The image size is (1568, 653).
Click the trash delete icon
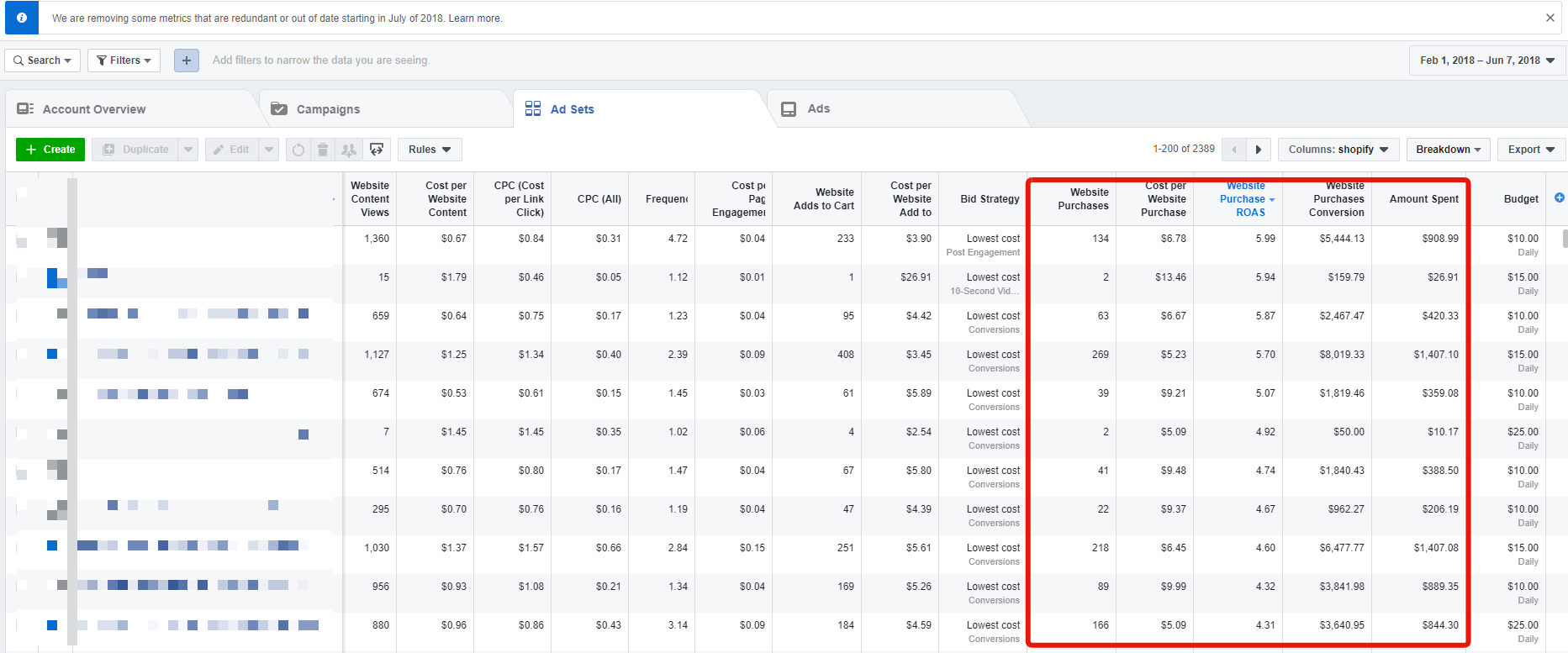[x=323, y=150]
